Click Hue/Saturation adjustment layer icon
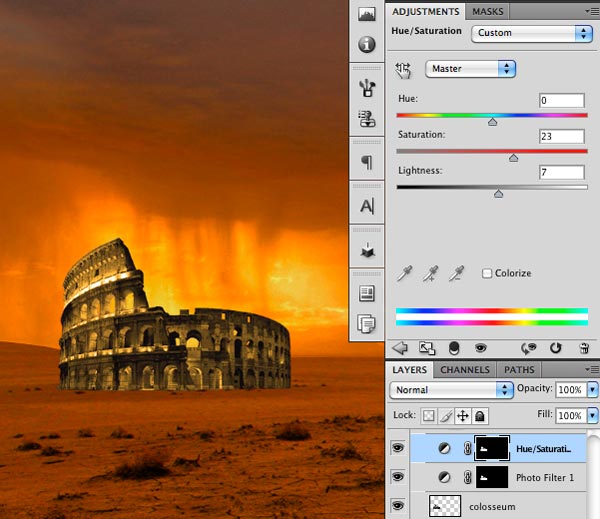The height and width of the screenshot is (519, 600). pos(444,448)
